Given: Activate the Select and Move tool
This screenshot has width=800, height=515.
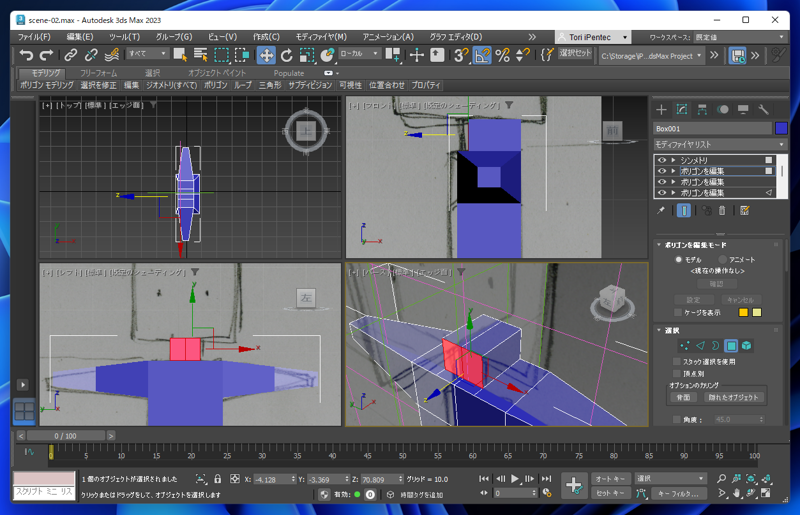Looking at the screenshot, I should coord(266,55).
